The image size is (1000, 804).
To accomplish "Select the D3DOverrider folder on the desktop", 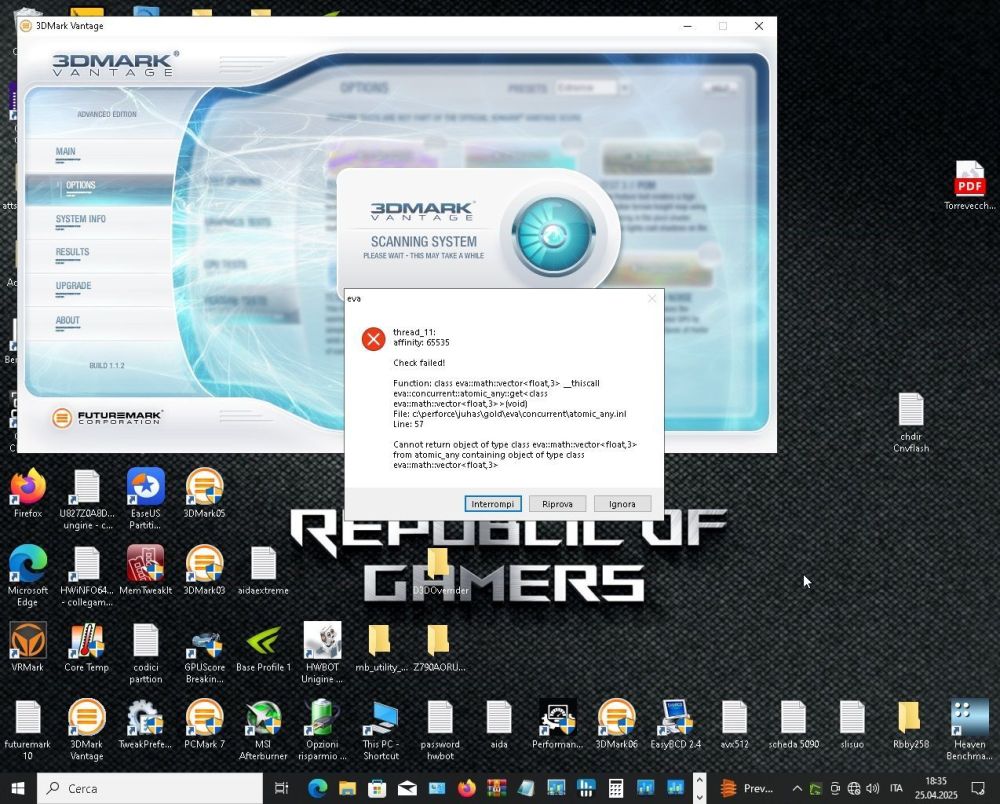I will click(439, 572).
